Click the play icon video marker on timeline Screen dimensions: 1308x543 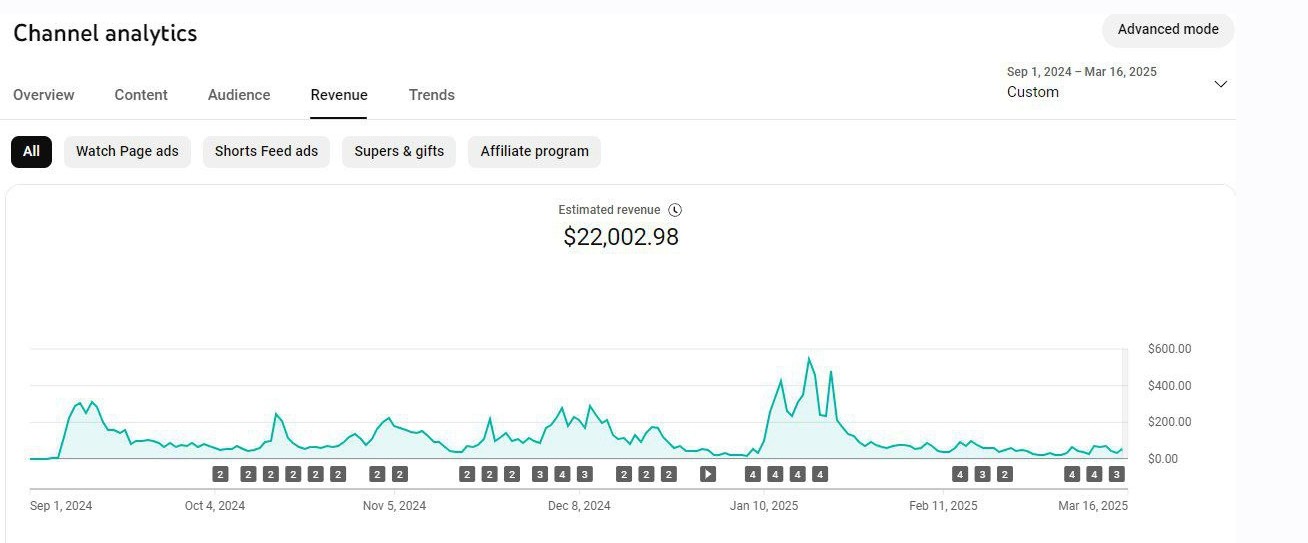[x=708, y=474]
